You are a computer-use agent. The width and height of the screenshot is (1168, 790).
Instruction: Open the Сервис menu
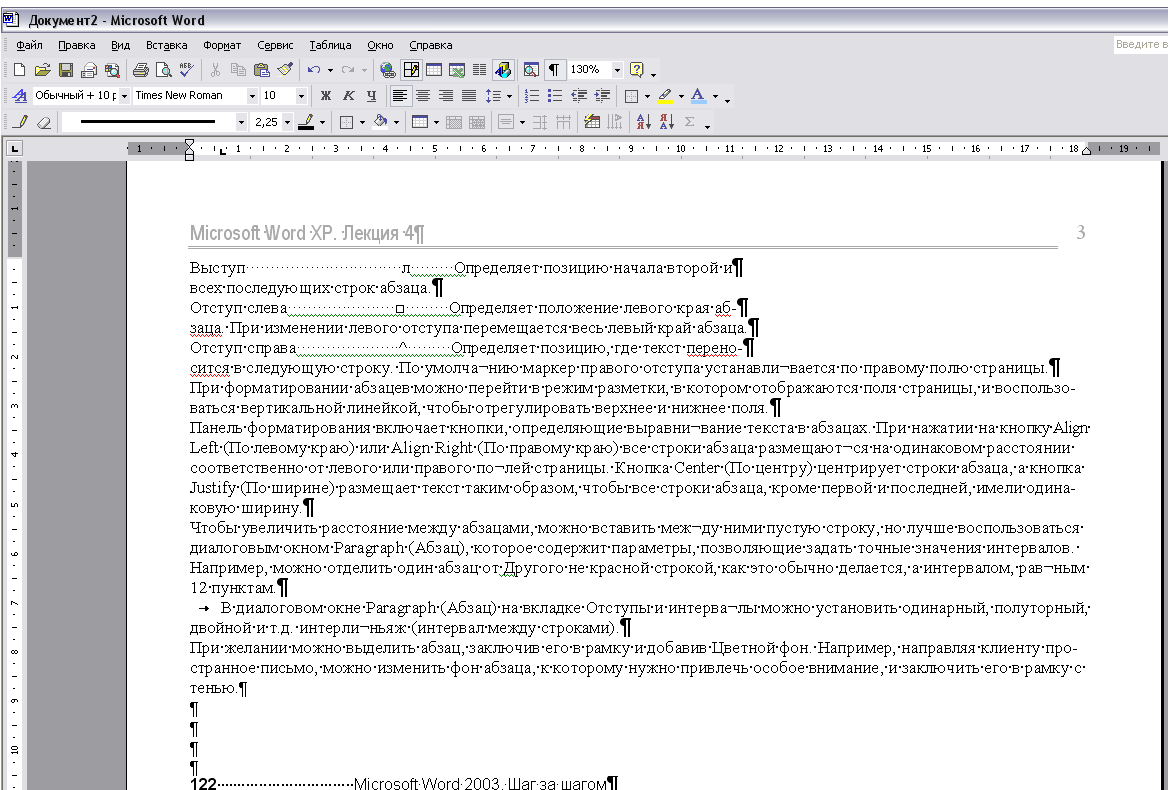(275, 45)
